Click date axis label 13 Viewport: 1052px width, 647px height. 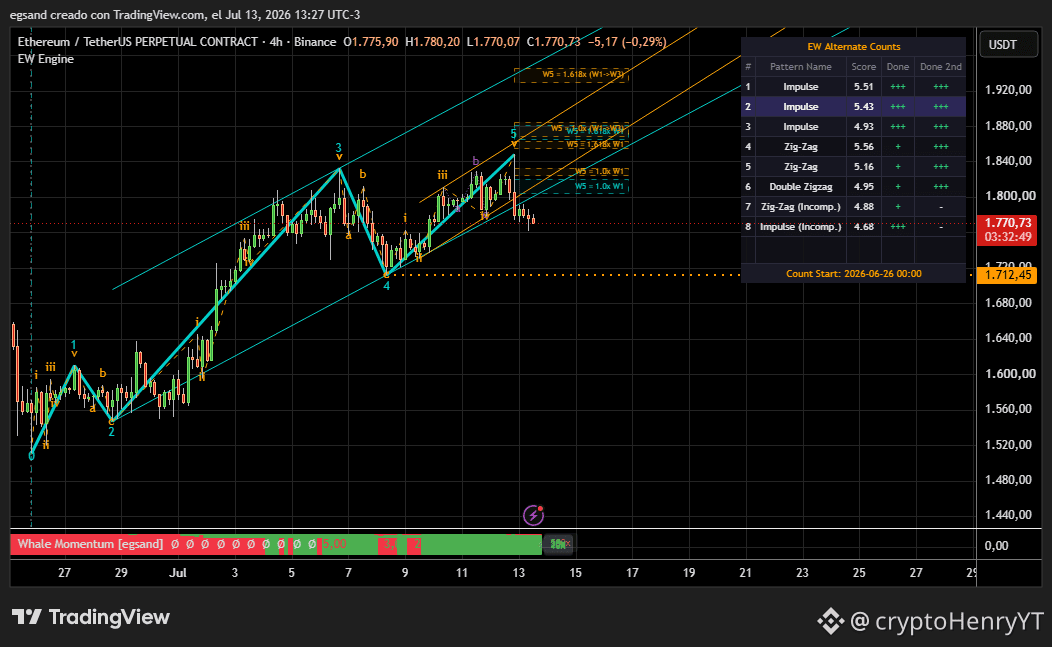tap(519, 573)
